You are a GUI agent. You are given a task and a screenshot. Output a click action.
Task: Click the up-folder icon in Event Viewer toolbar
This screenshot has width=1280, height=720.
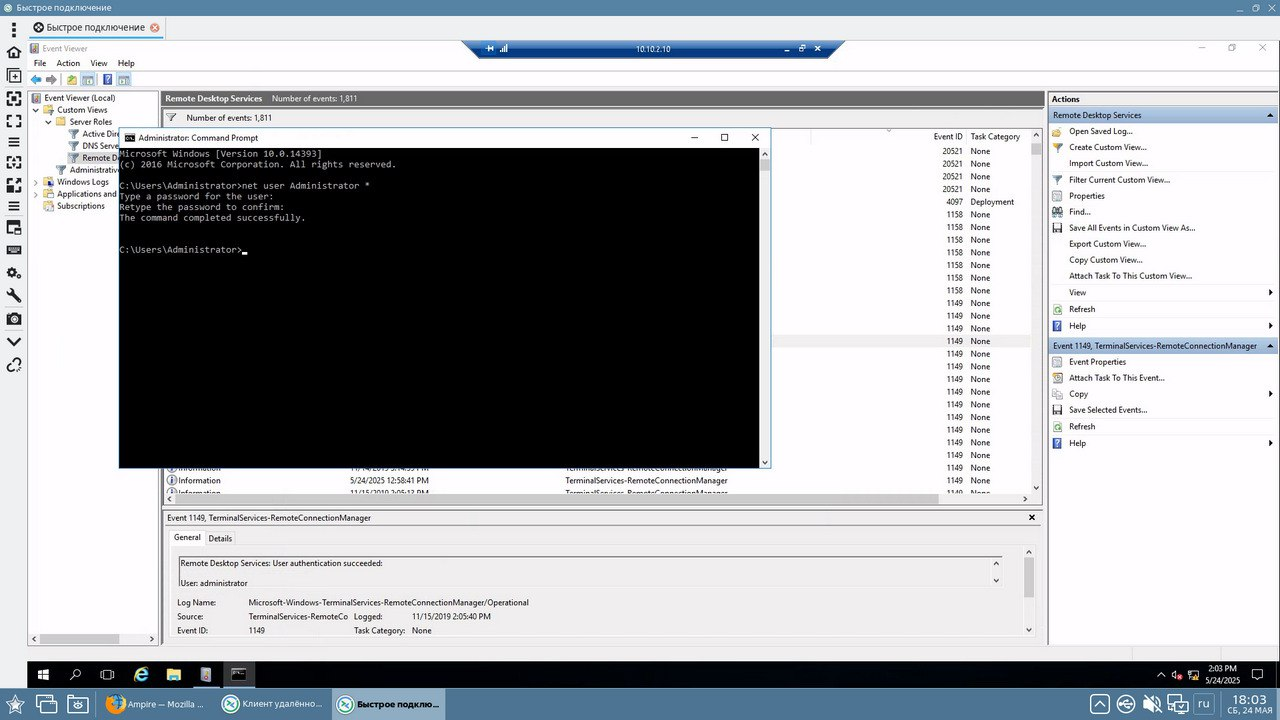point(72,79)
